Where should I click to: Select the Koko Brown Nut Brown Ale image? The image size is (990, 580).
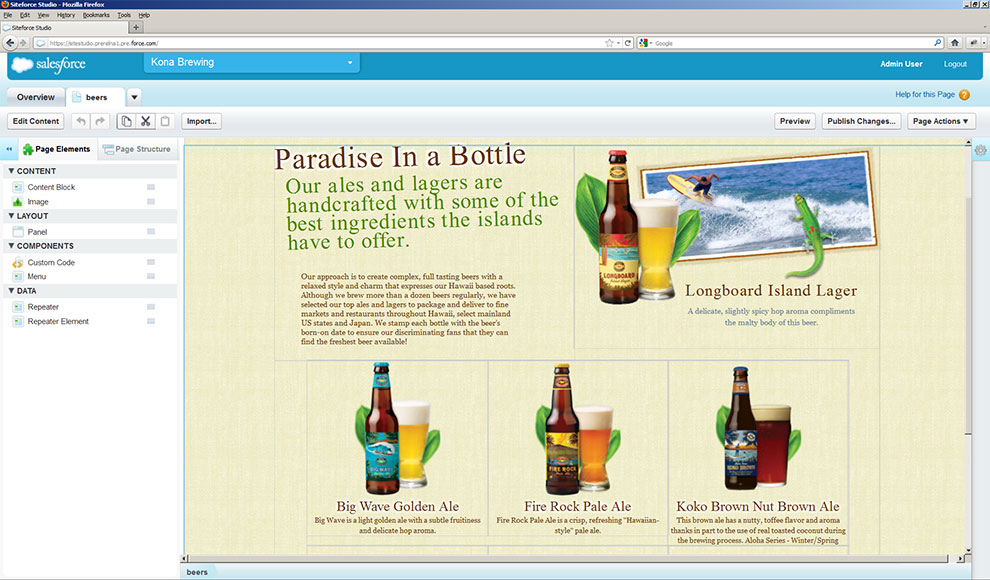click(758, 428)
